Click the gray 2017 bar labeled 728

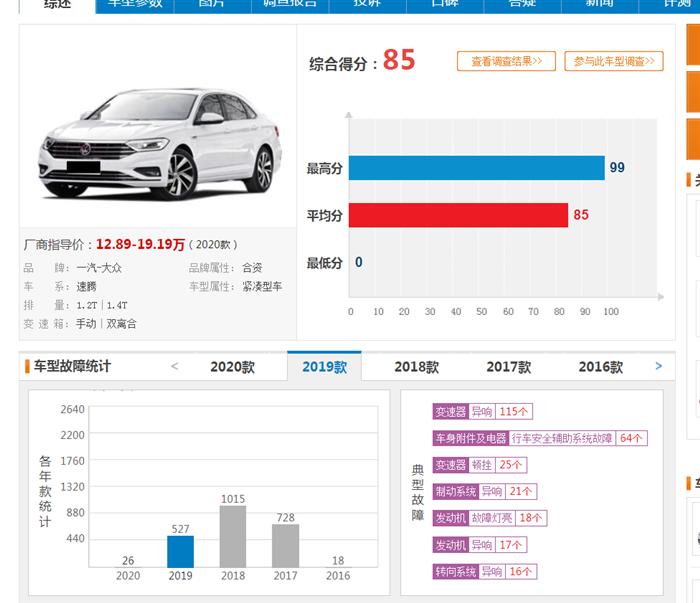click(x=286, y=546)
